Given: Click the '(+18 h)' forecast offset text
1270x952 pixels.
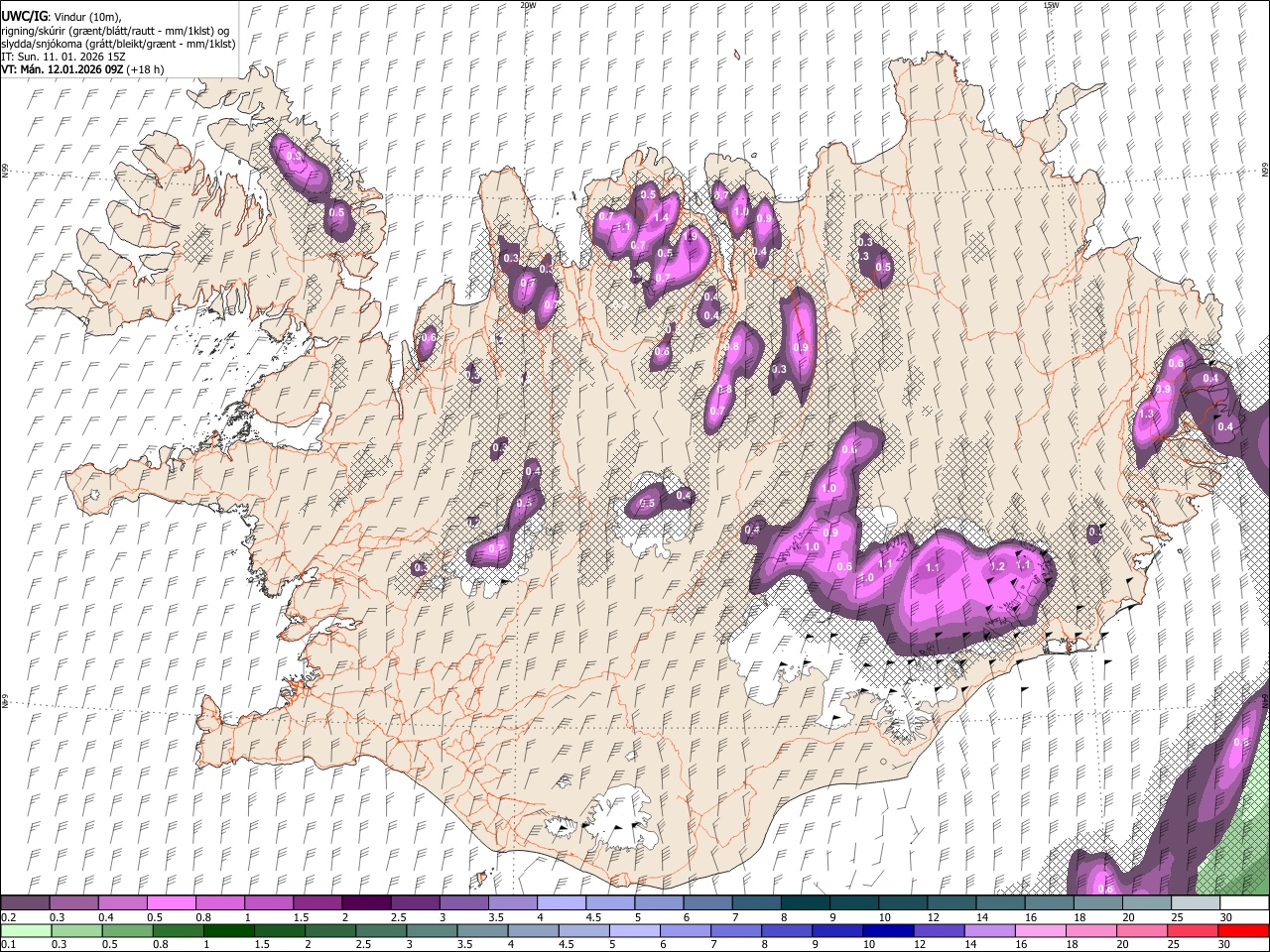Looking at the screenshot, I should 145,69.
